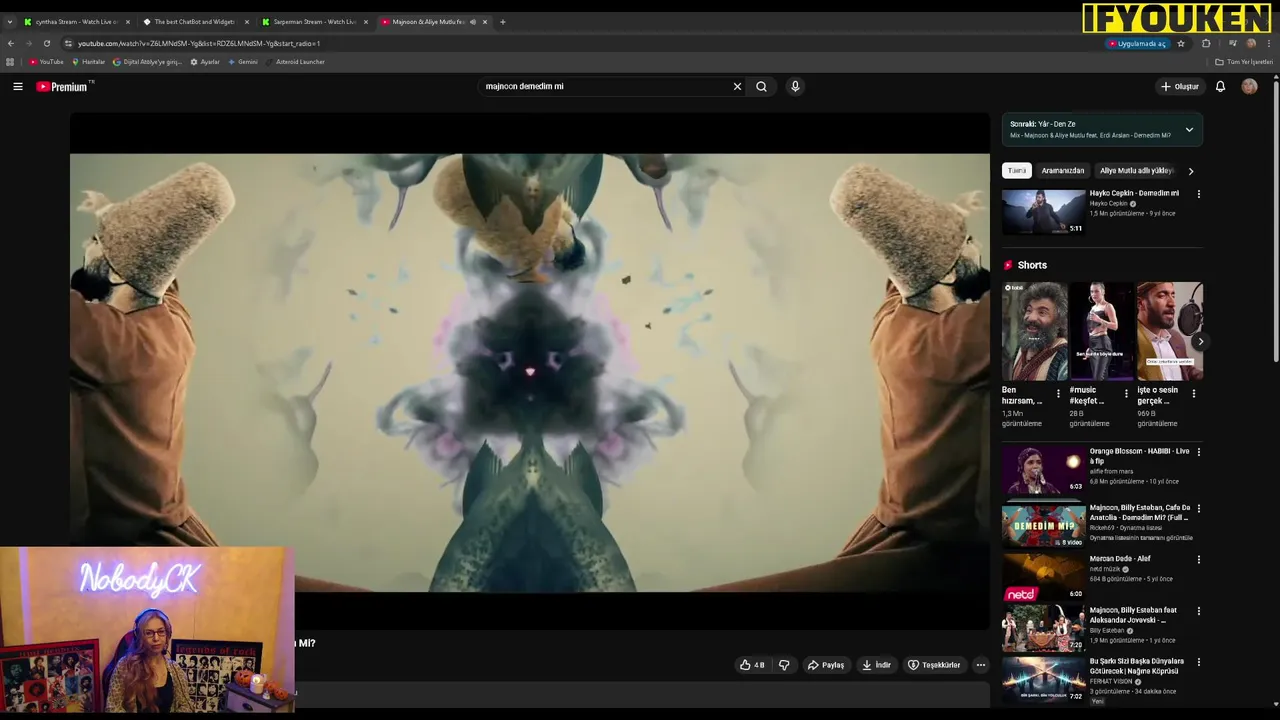Open options for Ben hızırsam Short
The height and width of the screenshot is (720, 1280).
1058,394
